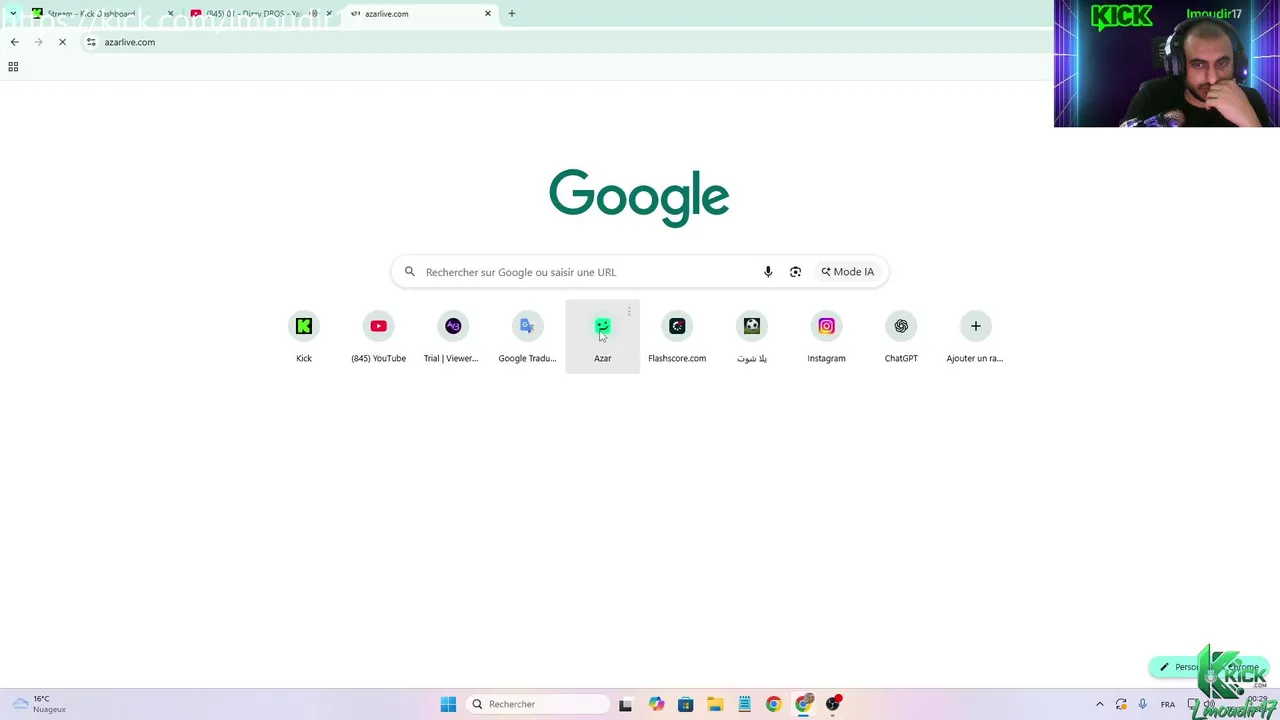Close the azarlive.com tab
The height and width of the screenshot is (720, 1280).
click(x=488, y=14)
